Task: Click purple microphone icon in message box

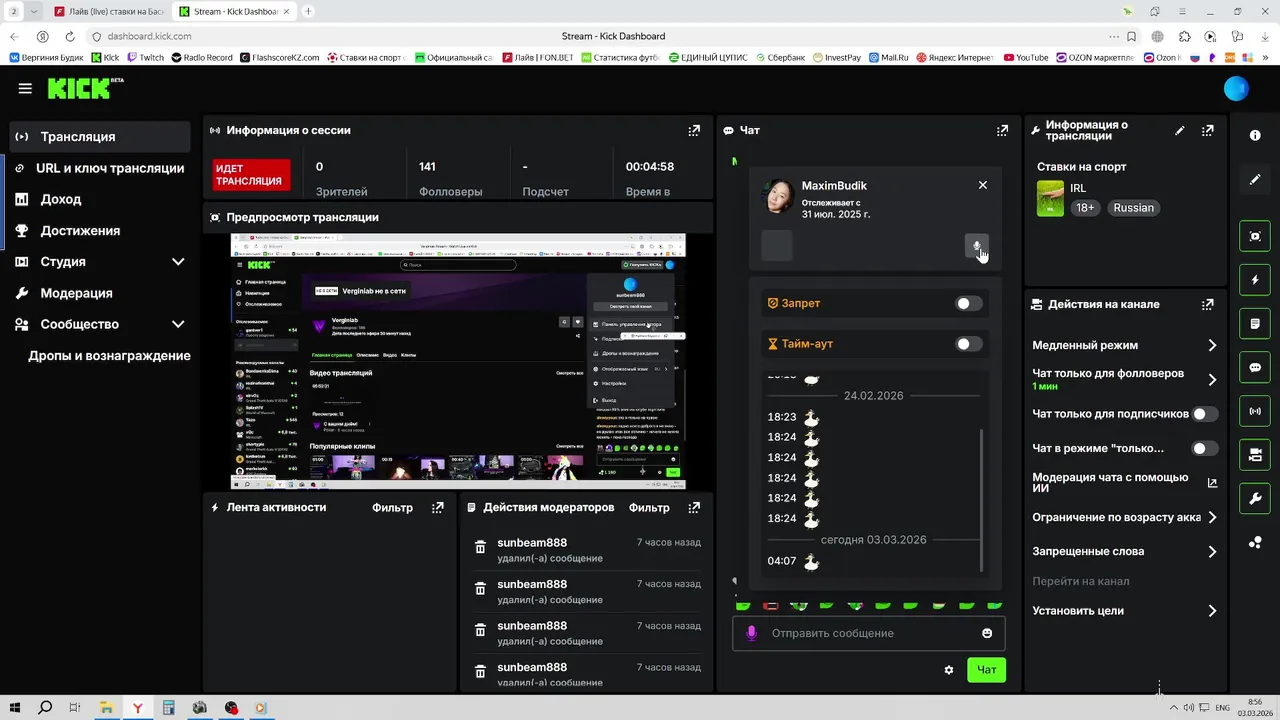Action: pyautogui.click(x=752, y=633)
